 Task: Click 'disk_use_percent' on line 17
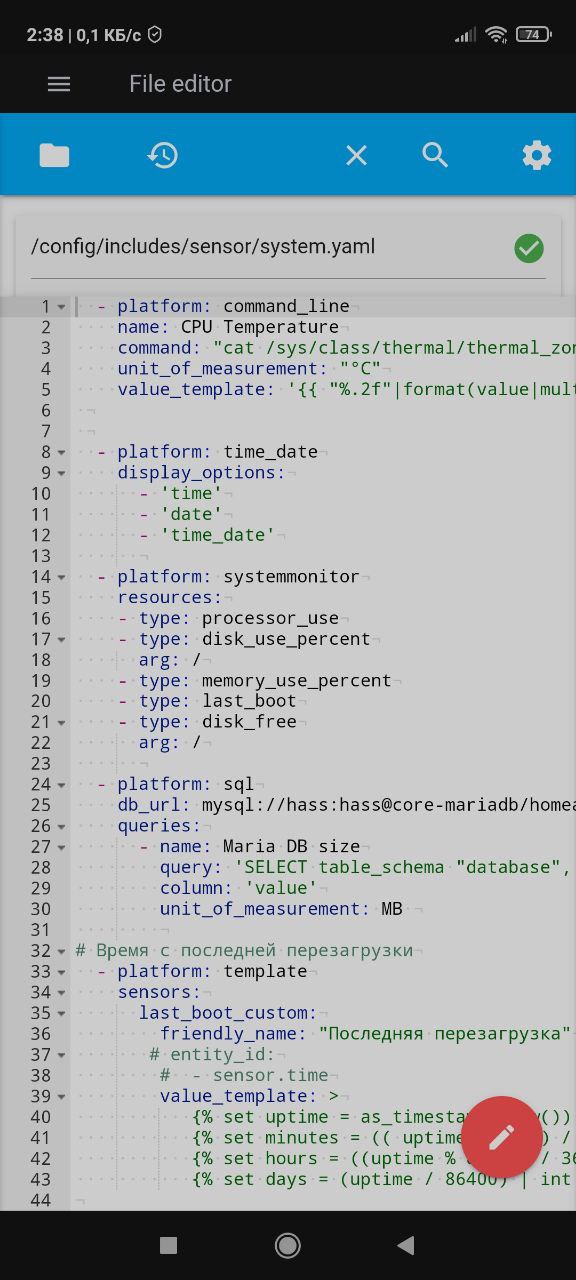click(286, 639)
